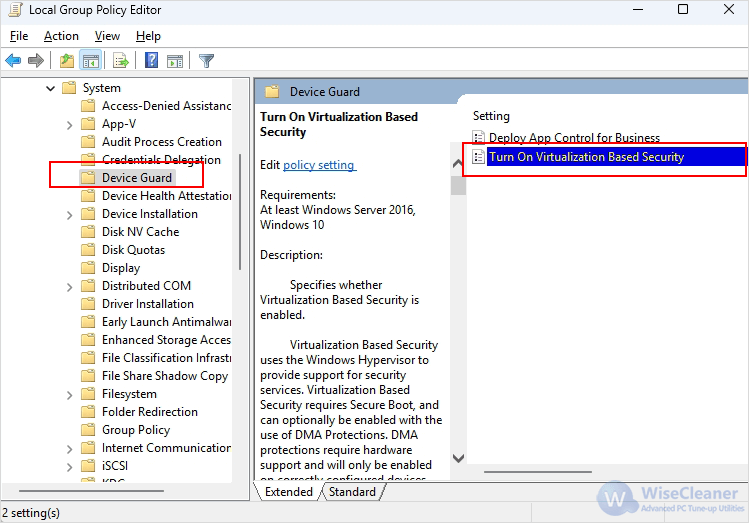
Task: Click the tree pane vertical scrollbar thumb
Action: [x=240, y=212]
